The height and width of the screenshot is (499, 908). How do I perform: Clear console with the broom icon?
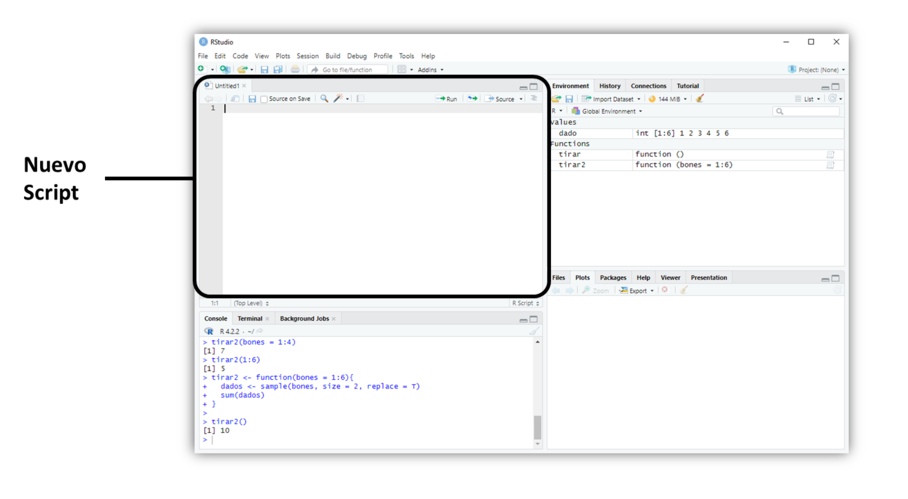click(534, 331)
